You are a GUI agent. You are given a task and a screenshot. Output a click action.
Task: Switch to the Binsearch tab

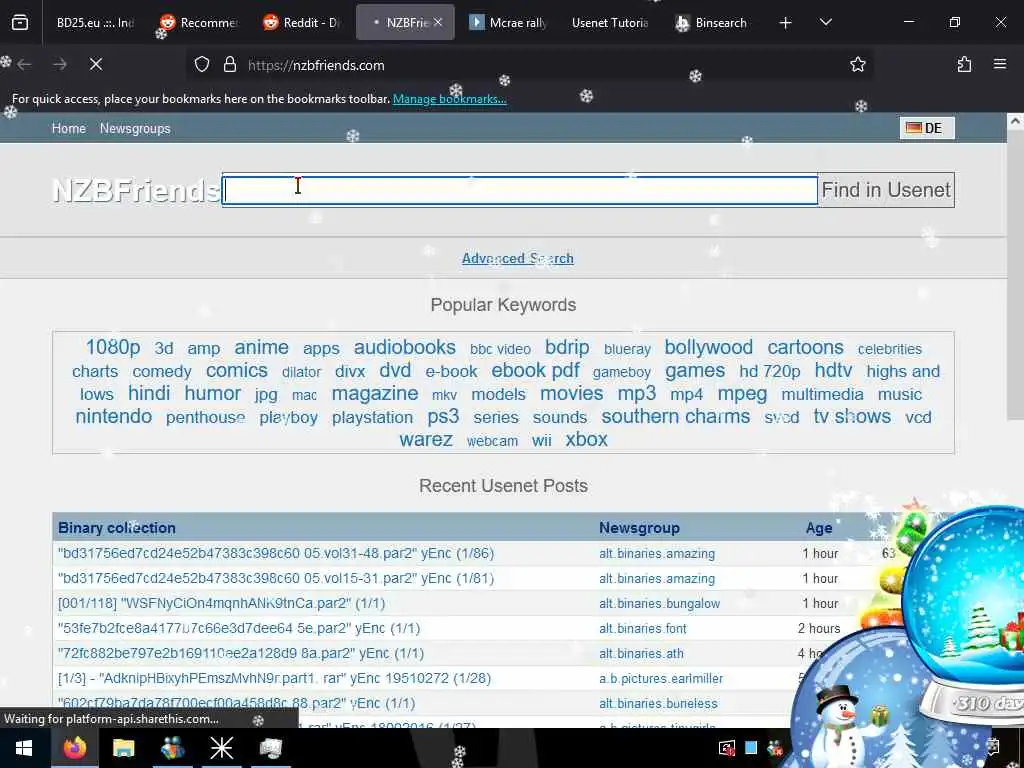point(713,23)
